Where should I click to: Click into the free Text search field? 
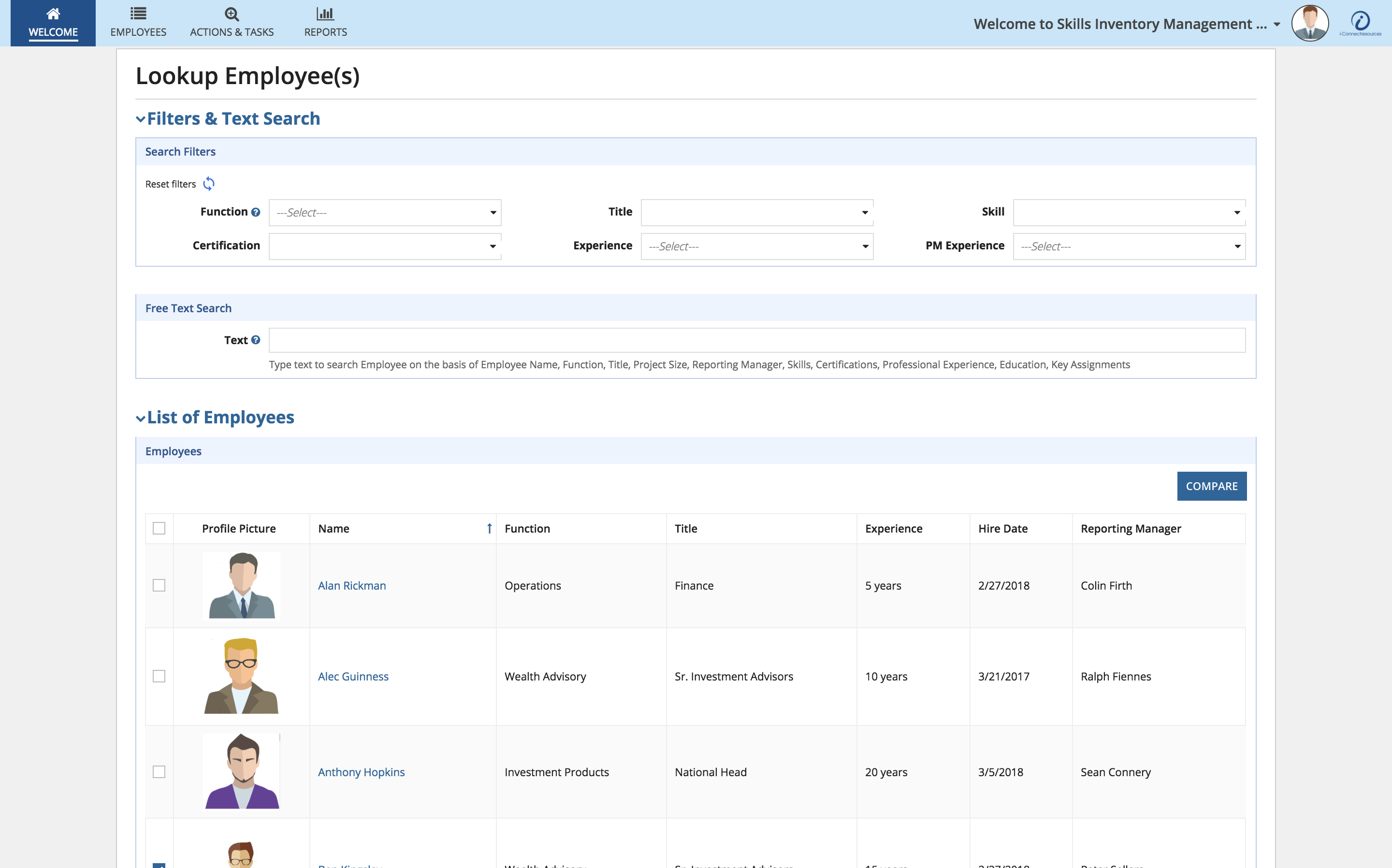click(x=757, y=340)
